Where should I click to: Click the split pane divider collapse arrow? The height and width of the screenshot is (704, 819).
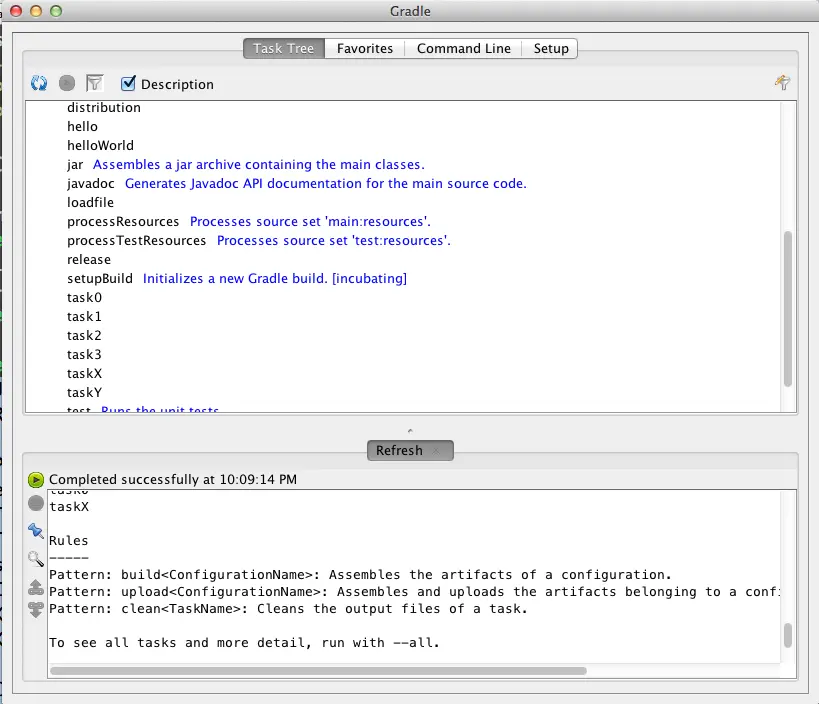pos(410,431)
